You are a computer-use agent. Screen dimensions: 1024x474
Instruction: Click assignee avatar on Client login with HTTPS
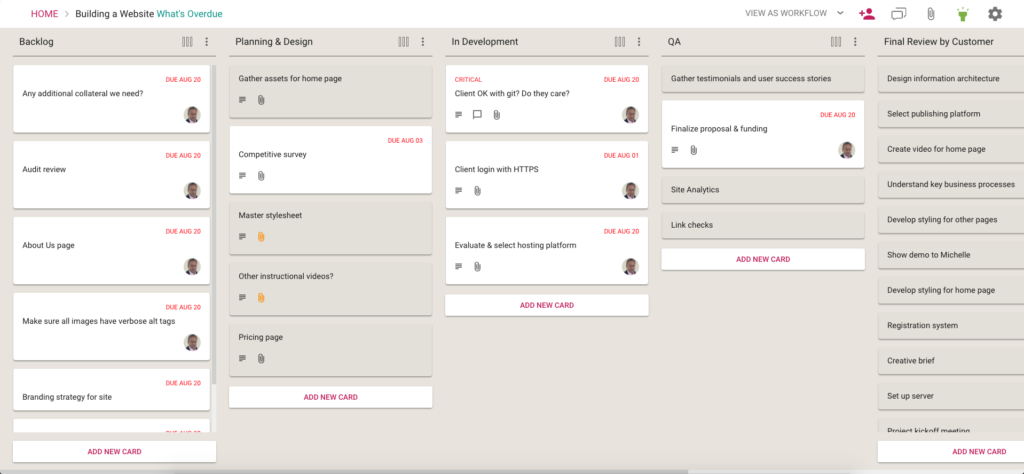630,191
